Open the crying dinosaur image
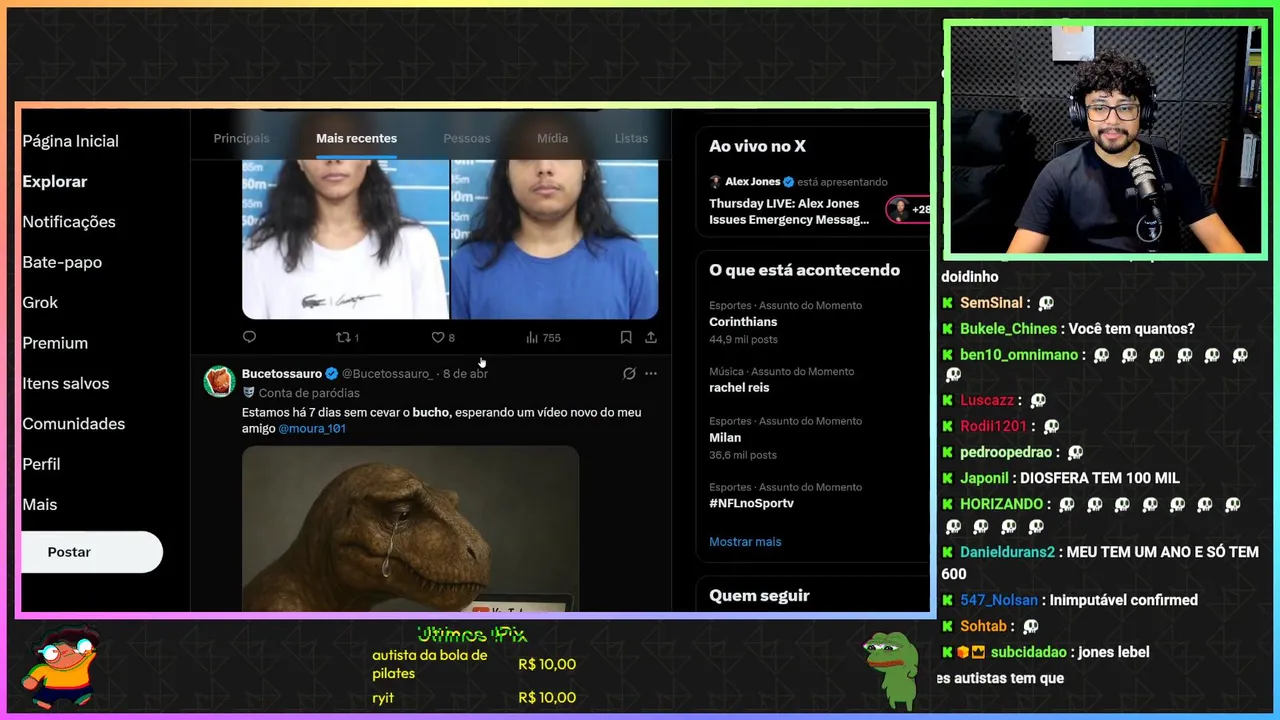The width and height of the screenshot is (1280, 720). 410,529
